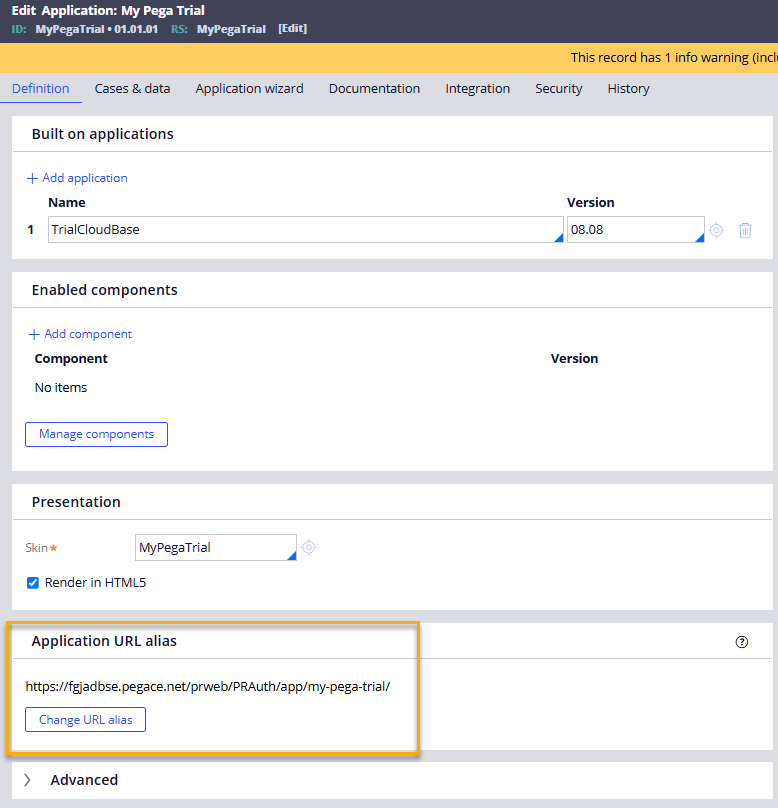
Task: Expand the Advanced section
Action: [x=27, y=779]
